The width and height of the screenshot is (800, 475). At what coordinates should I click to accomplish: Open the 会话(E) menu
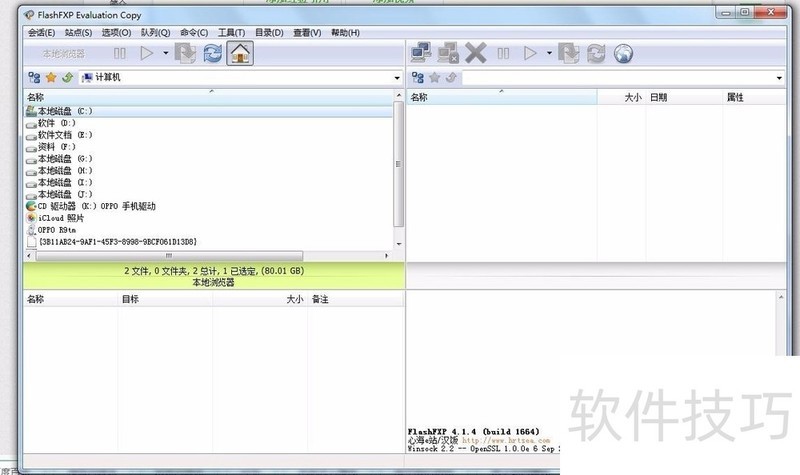tap(41, 33)
